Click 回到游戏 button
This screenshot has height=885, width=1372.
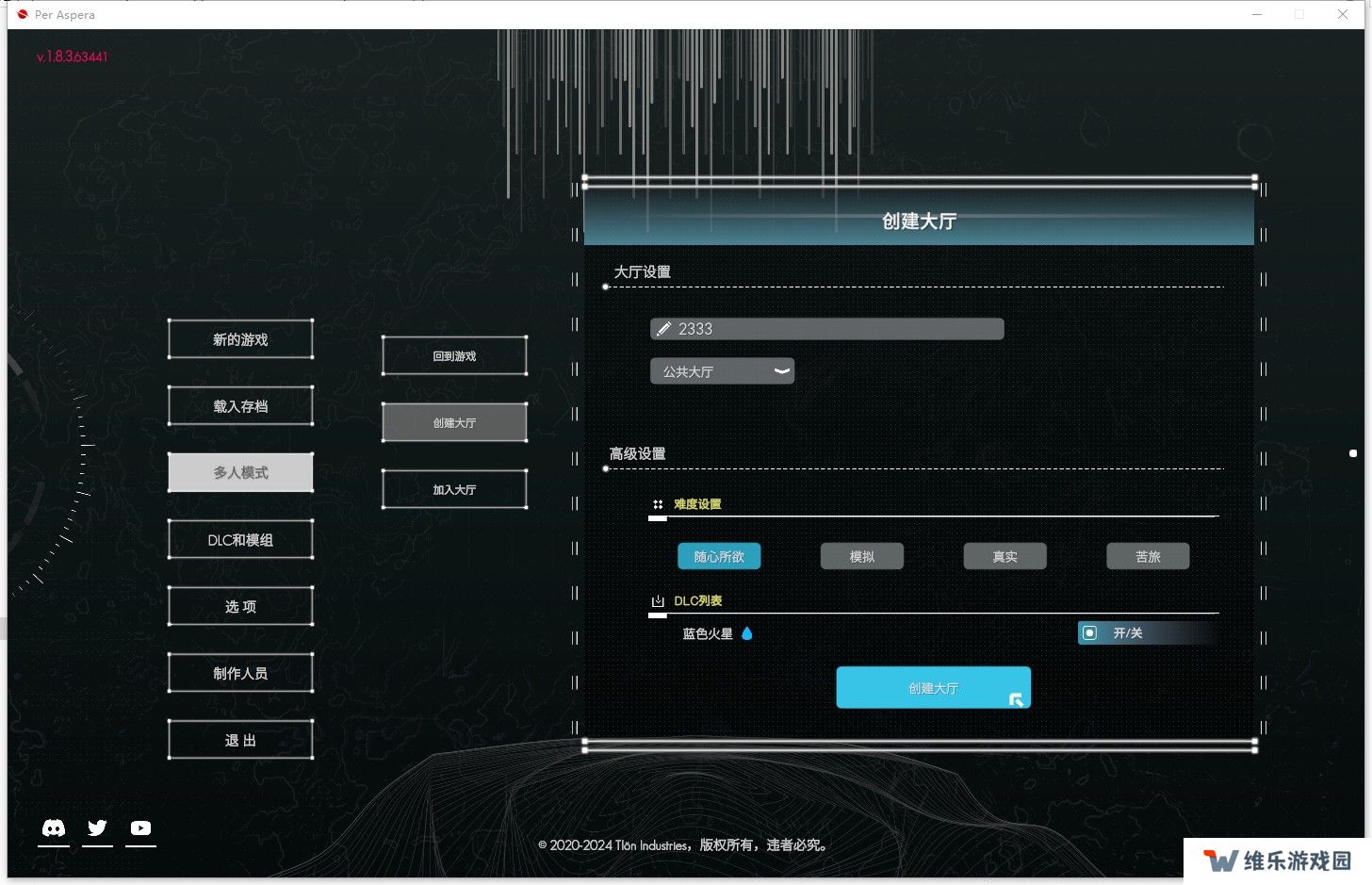pyautogui.click(x=454, y=356)
